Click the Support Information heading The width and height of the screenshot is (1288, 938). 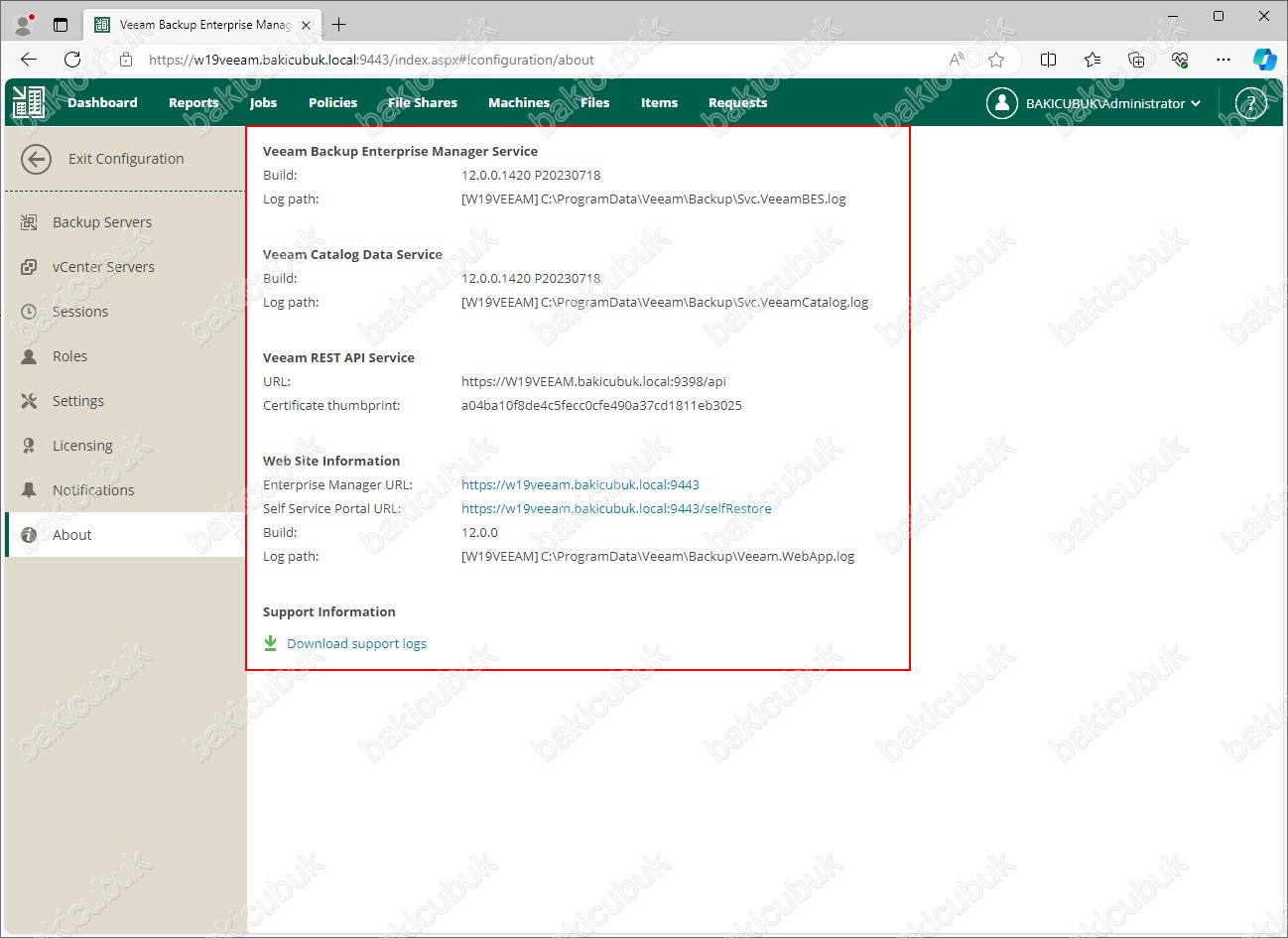[329, 611]
